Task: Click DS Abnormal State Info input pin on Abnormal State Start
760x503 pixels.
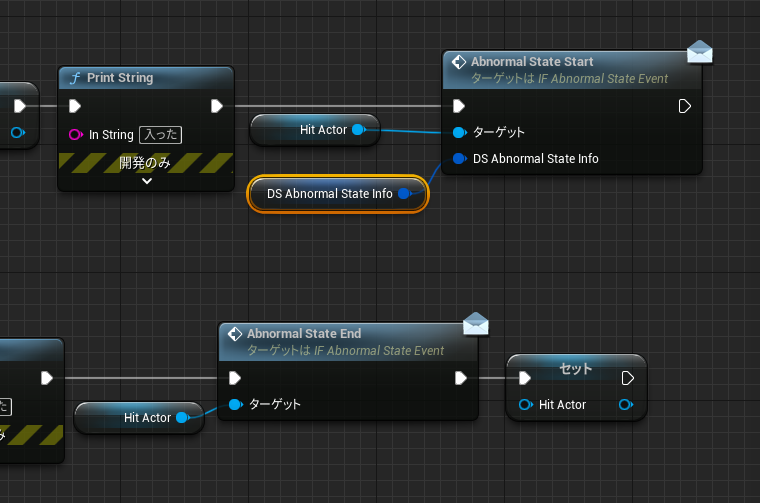Action: click(x=459, y=158)
